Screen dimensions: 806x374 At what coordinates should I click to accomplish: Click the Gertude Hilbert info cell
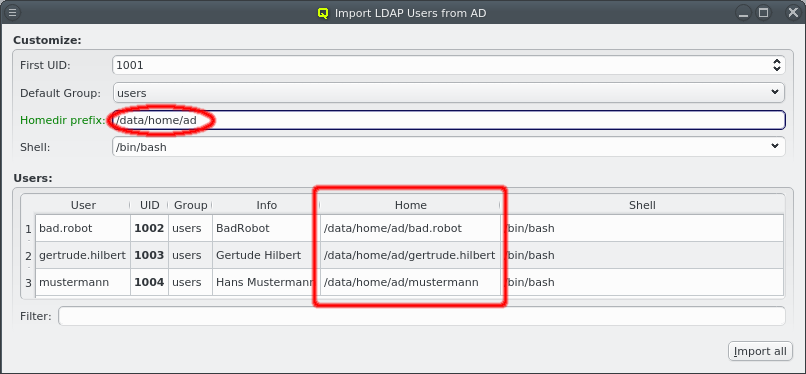coord(266,255)
